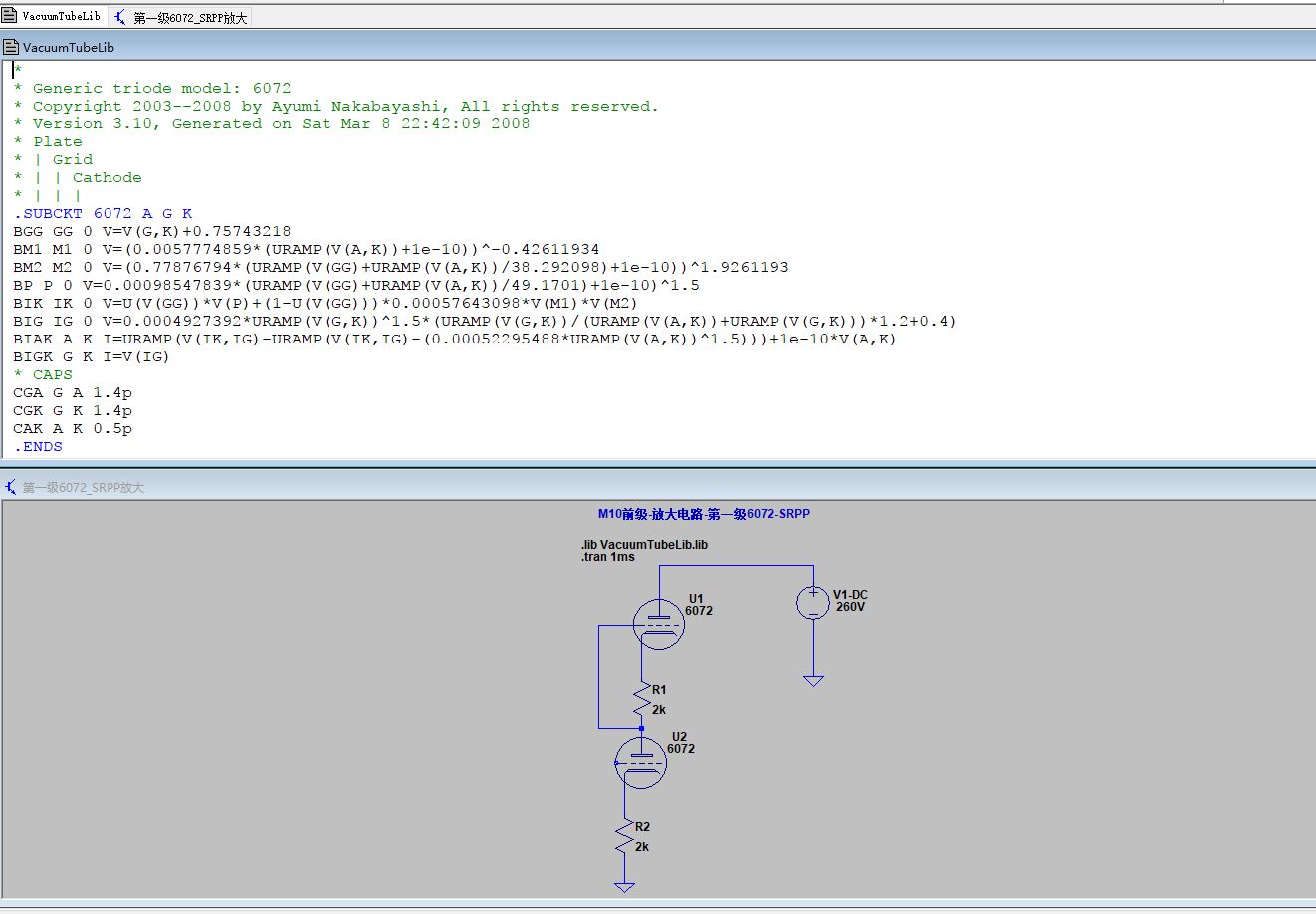Click the schematic icon in lower pane title
This screenshot has height=914, width=1316.
11,487
